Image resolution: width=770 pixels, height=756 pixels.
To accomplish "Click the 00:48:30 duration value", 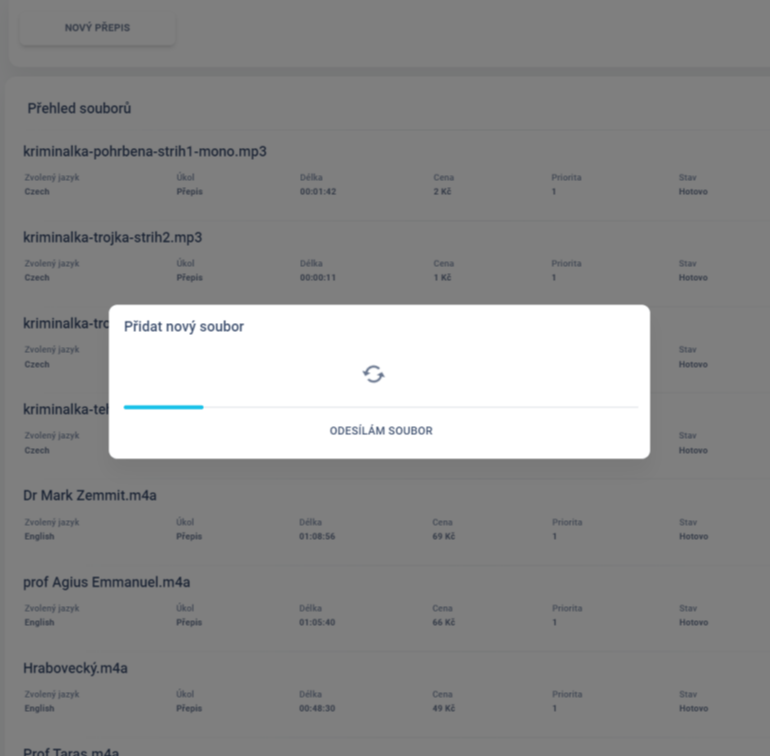I will point(317,708).
